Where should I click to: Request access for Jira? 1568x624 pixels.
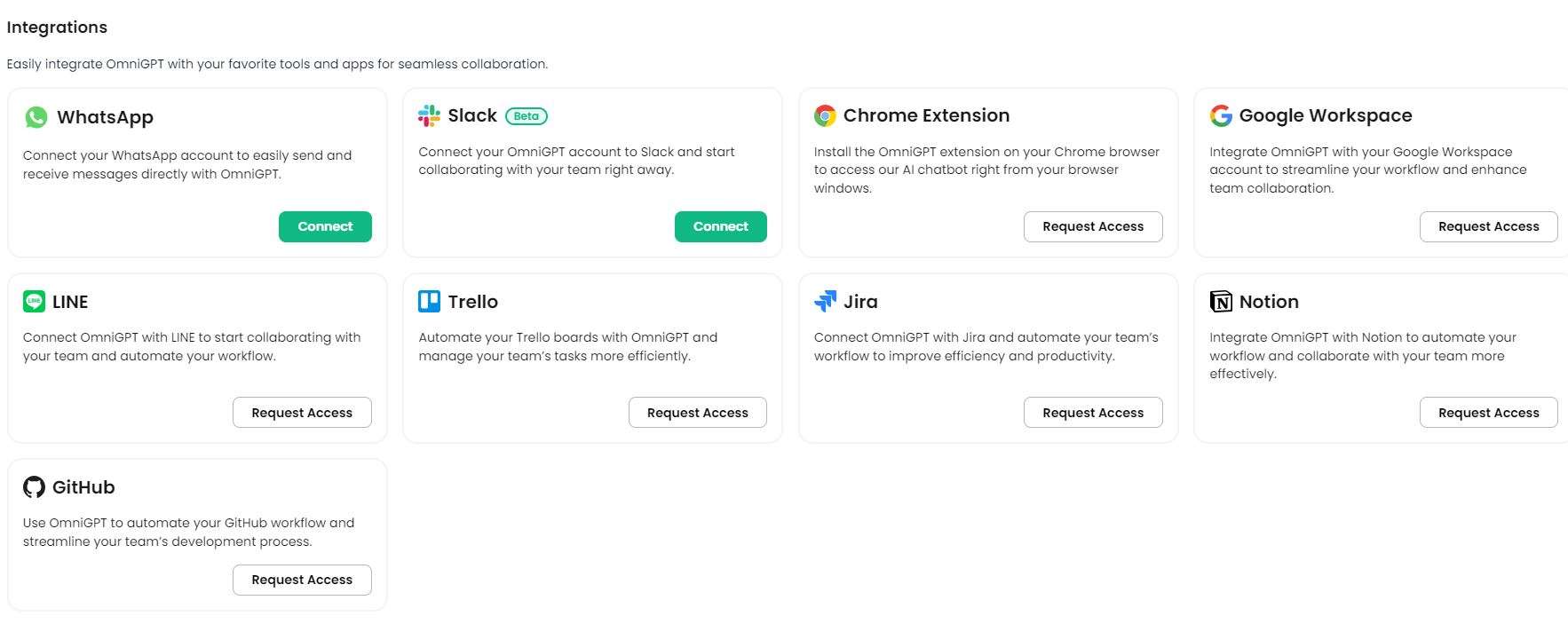click(1093, 413)
